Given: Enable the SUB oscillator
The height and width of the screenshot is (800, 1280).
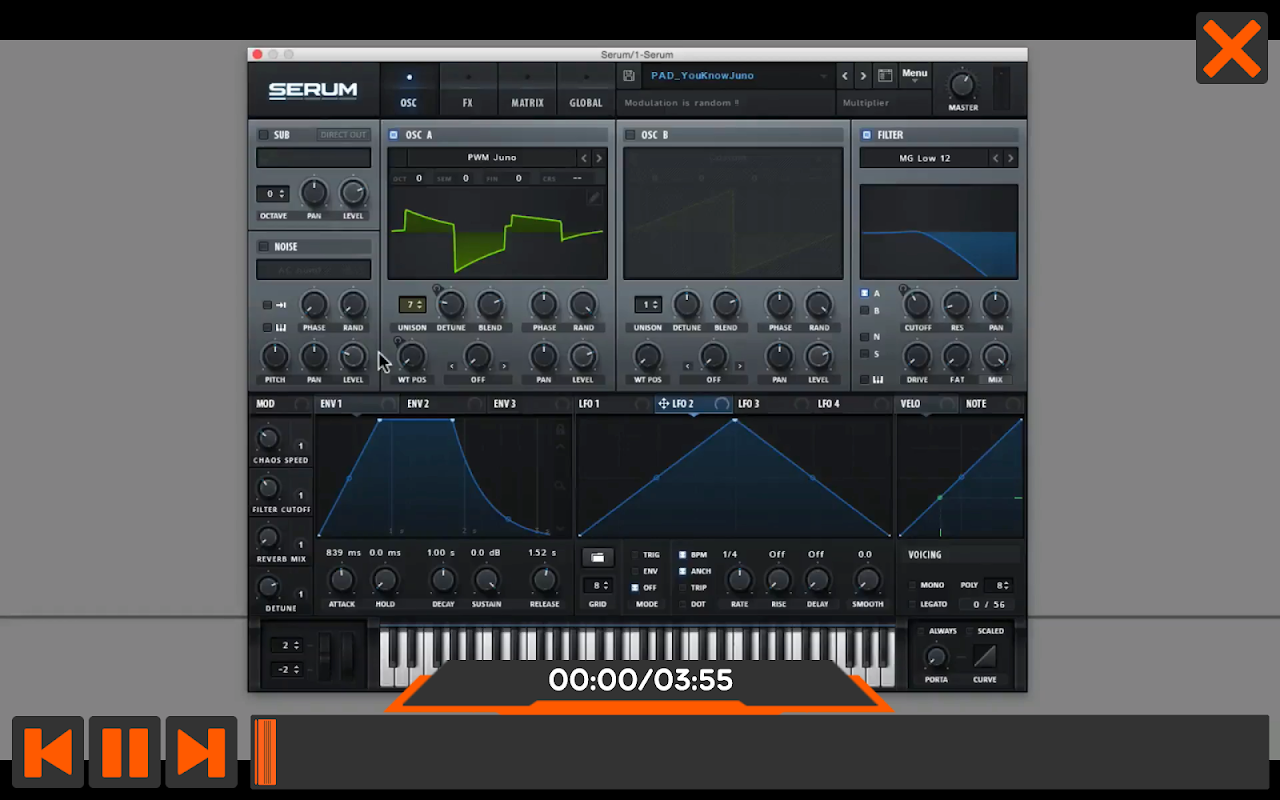Looking at the screenshot, I should tap(264, 135).
